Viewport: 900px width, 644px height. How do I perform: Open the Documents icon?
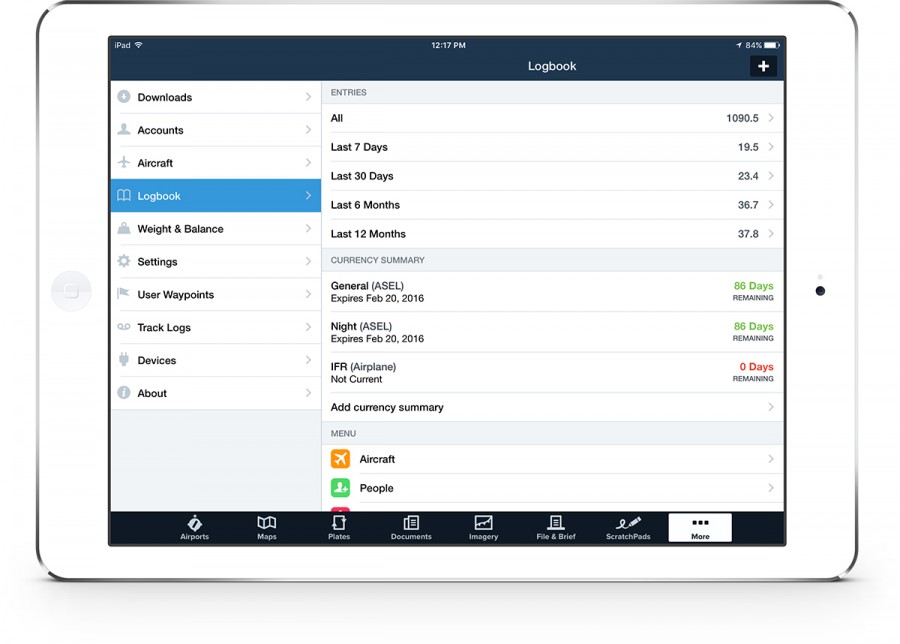click(411, 527)
